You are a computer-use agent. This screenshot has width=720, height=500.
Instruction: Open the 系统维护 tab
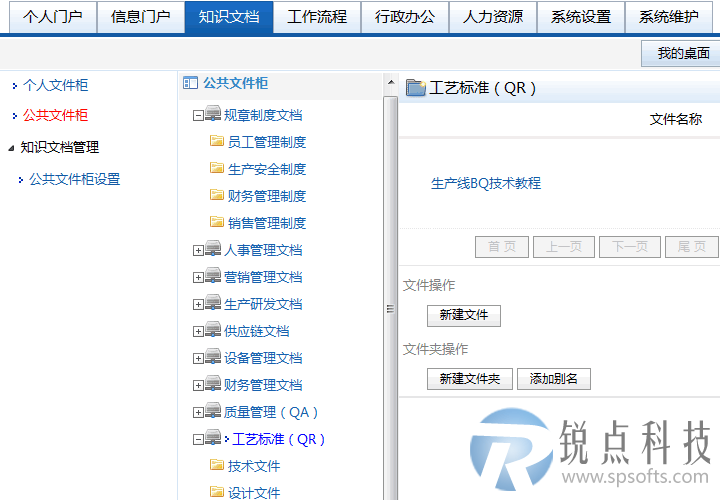pos(669,17)
